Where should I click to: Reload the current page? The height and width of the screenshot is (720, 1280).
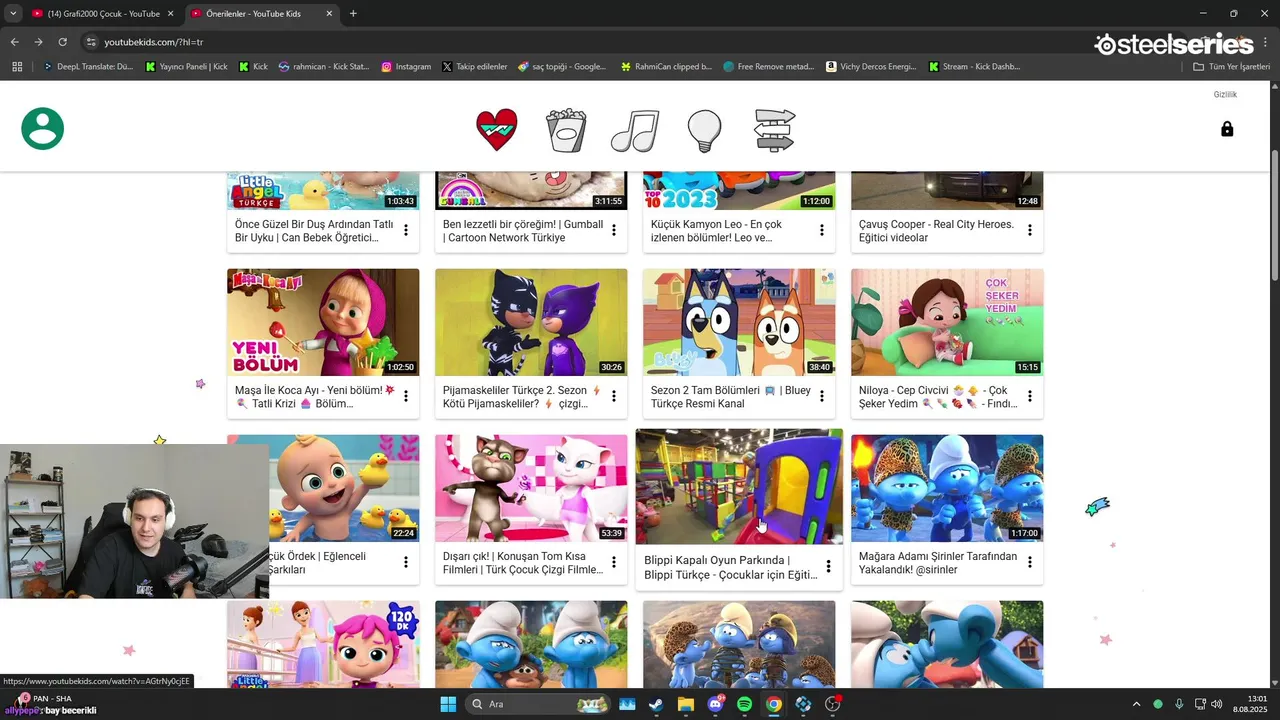(x=62, y=42)
